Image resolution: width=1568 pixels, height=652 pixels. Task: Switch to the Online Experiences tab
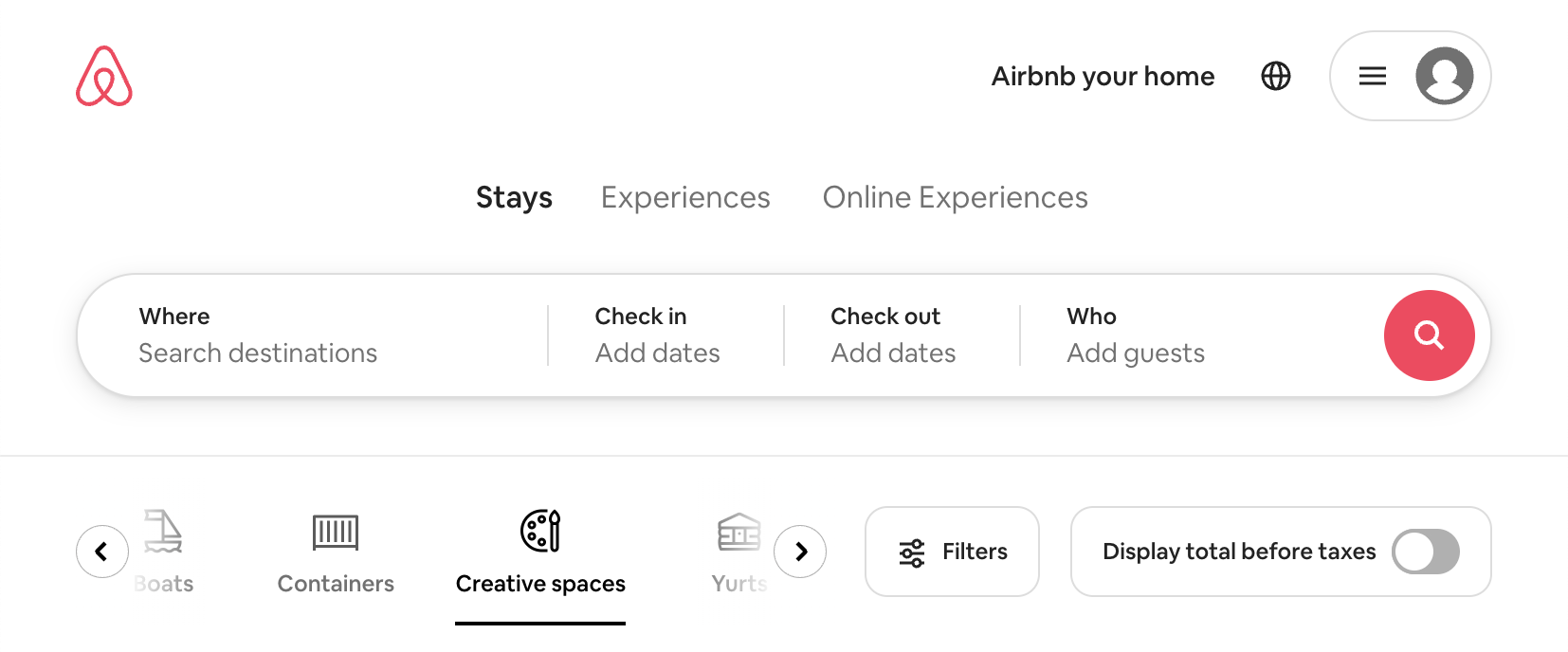tap(955, 197)
